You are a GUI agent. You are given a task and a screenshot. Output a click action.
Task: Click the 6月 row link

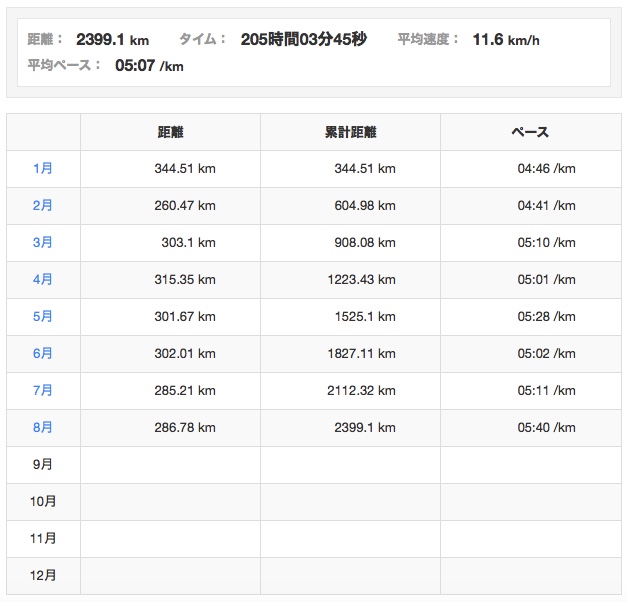coord(43,354)
